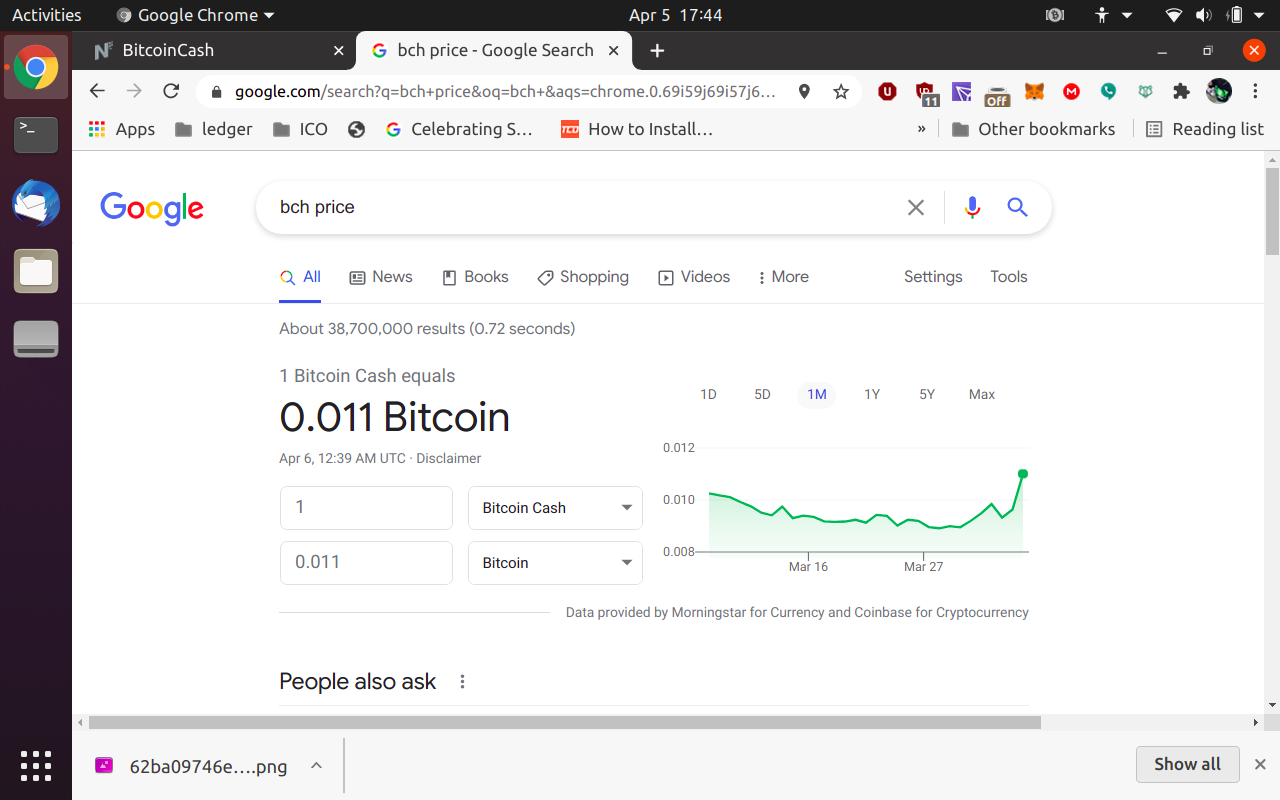Select the Max chart range
The width and height of the screenshot is (1280, 800).
click(982, 394)
